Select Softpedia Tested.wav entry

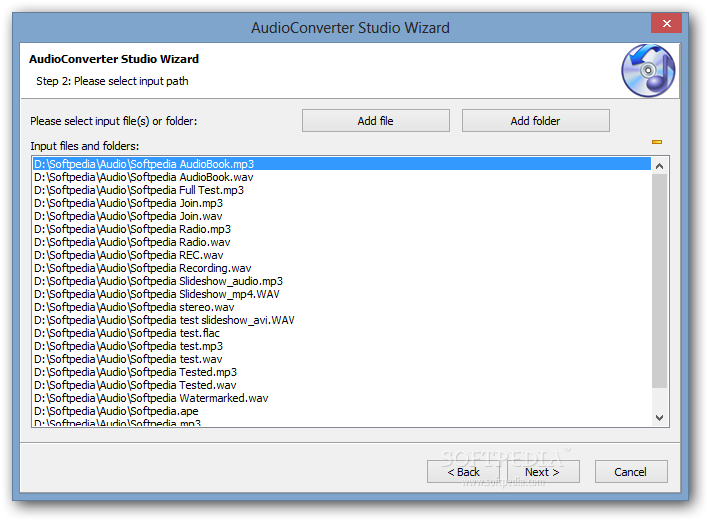pos(342,385)
